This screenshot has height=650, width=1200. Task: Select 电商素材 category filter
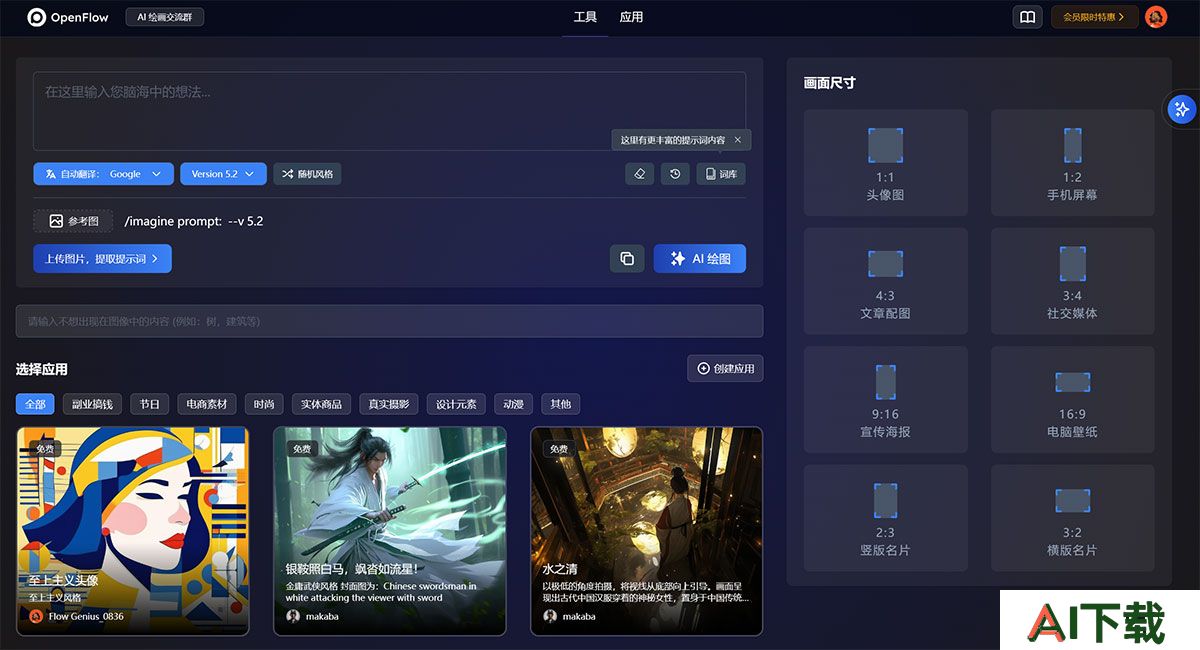click(x=207, y=404)
